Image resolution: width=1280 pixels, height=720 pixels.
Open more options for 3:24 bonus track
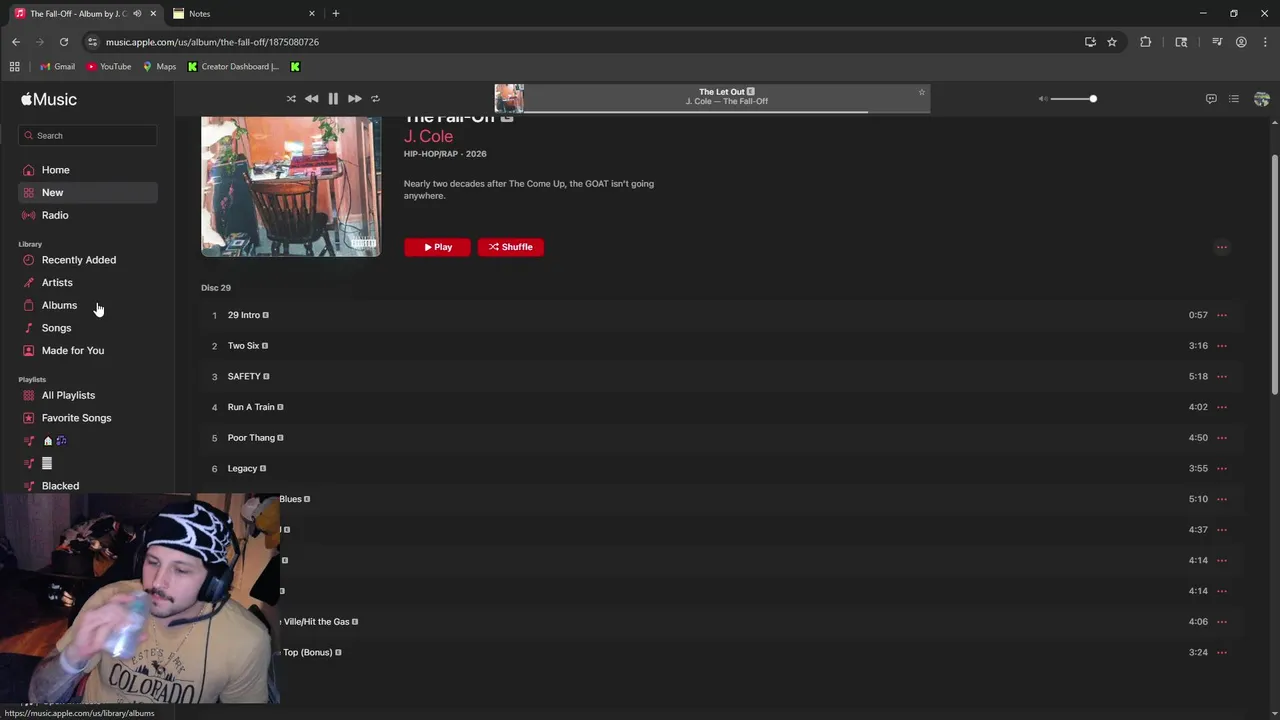click(x=1221, y=652)
